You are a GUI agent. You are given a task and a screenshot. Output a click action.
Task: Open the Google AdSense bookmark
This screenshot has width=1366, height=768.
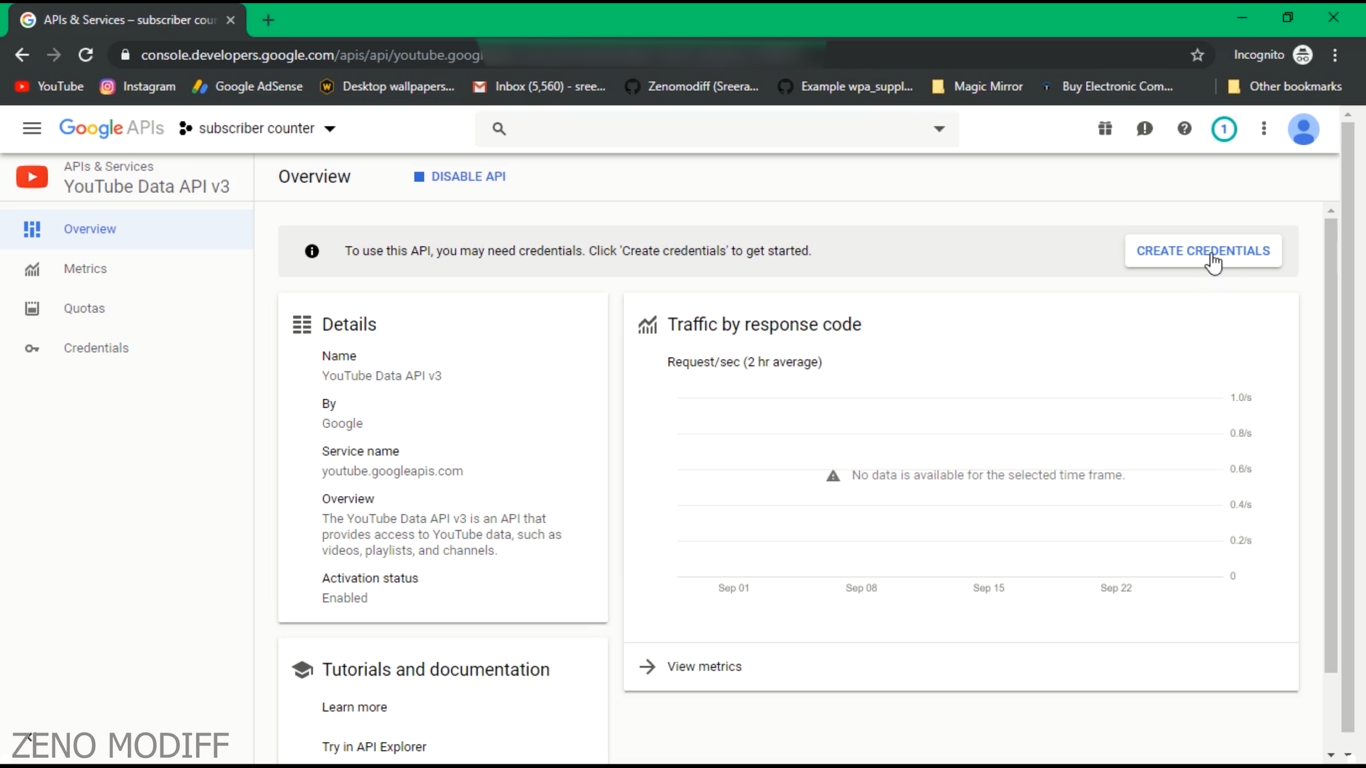247,87
